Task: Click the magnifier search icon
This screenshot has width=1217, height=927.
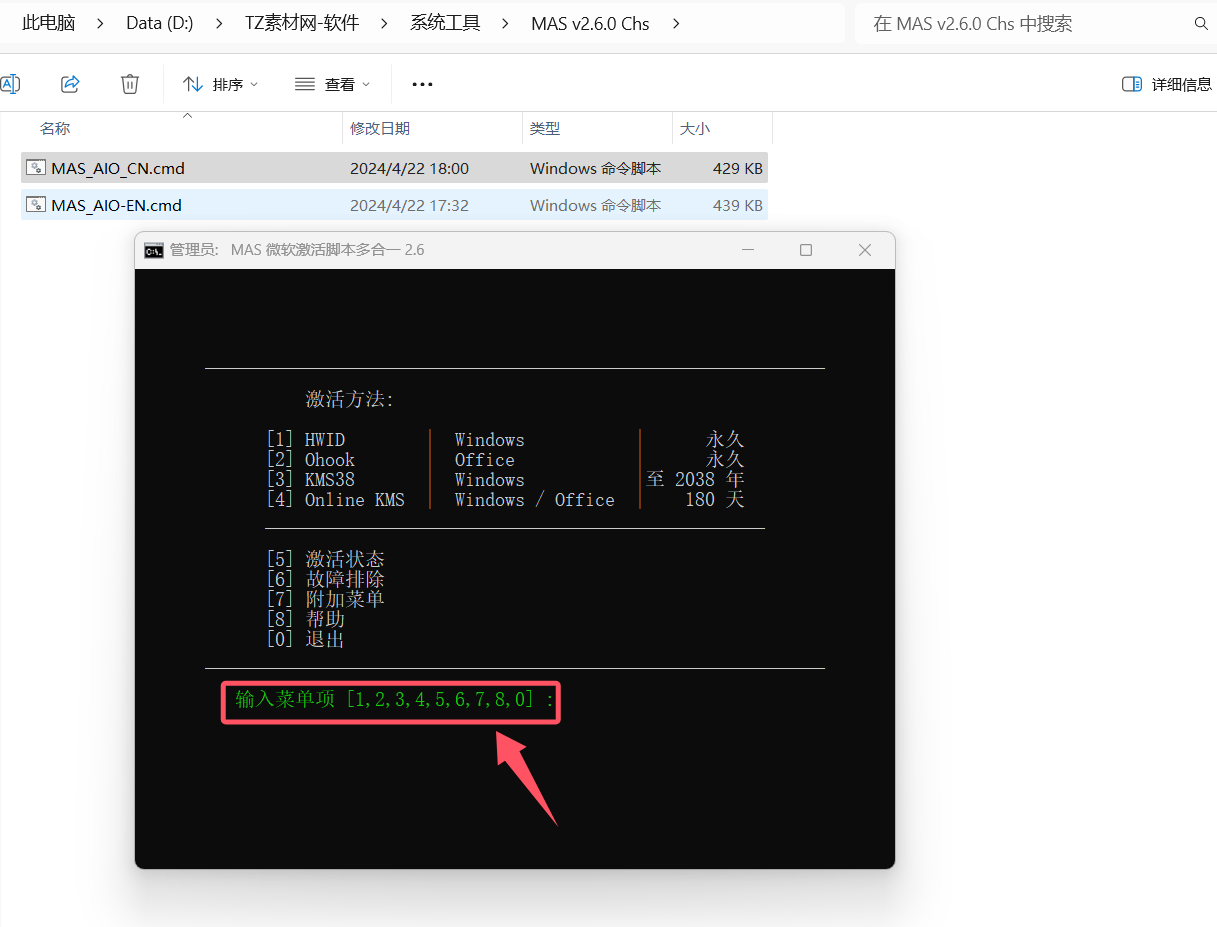Action: coord(1200,24)
